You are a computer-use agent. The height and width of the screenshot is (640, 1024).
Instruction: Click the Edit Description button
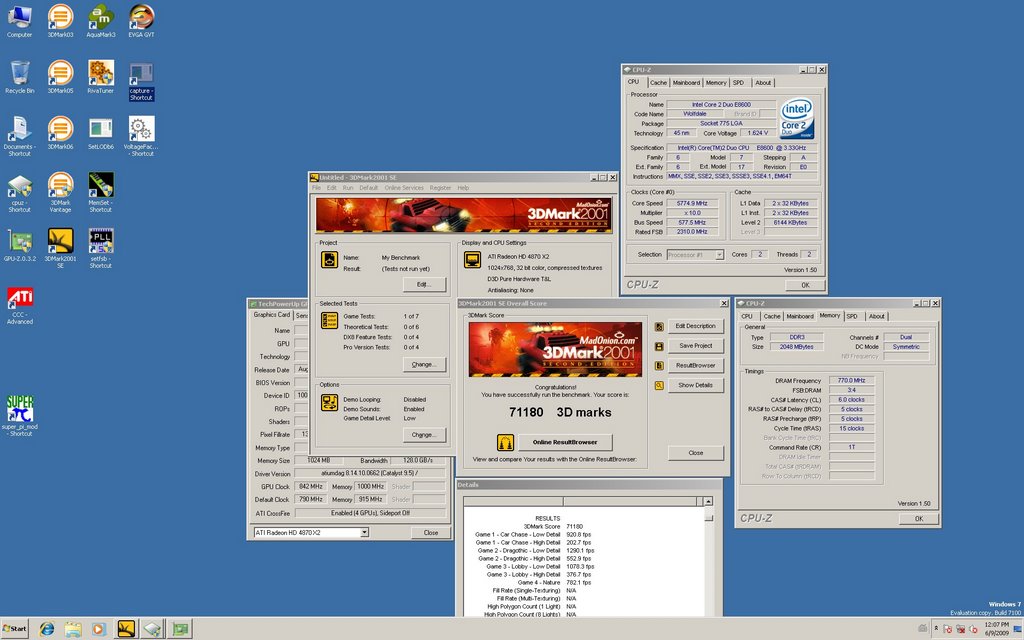[x=696, y=326]
